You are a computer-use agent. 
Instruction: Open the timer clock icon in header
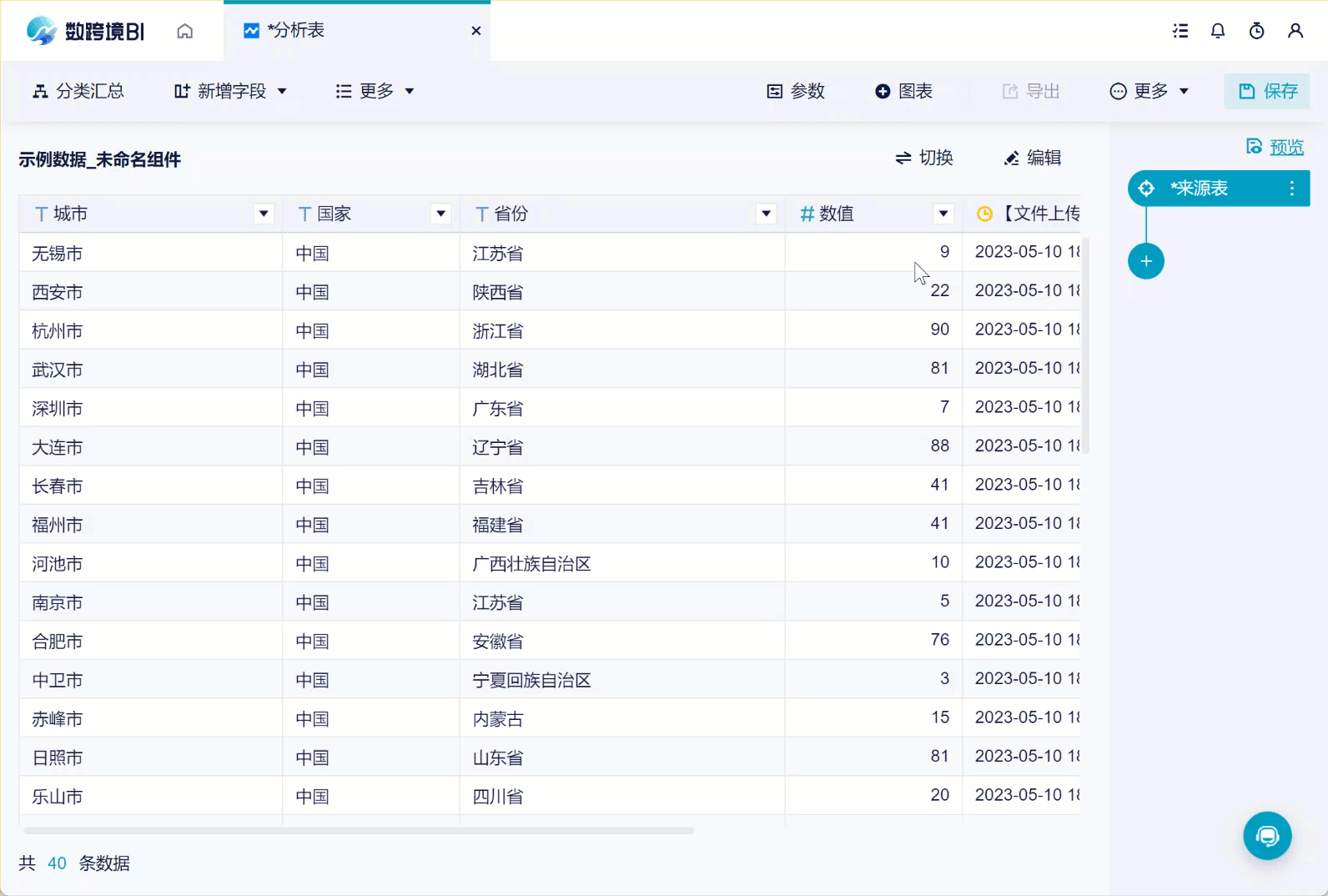[x=1256, y=31]
